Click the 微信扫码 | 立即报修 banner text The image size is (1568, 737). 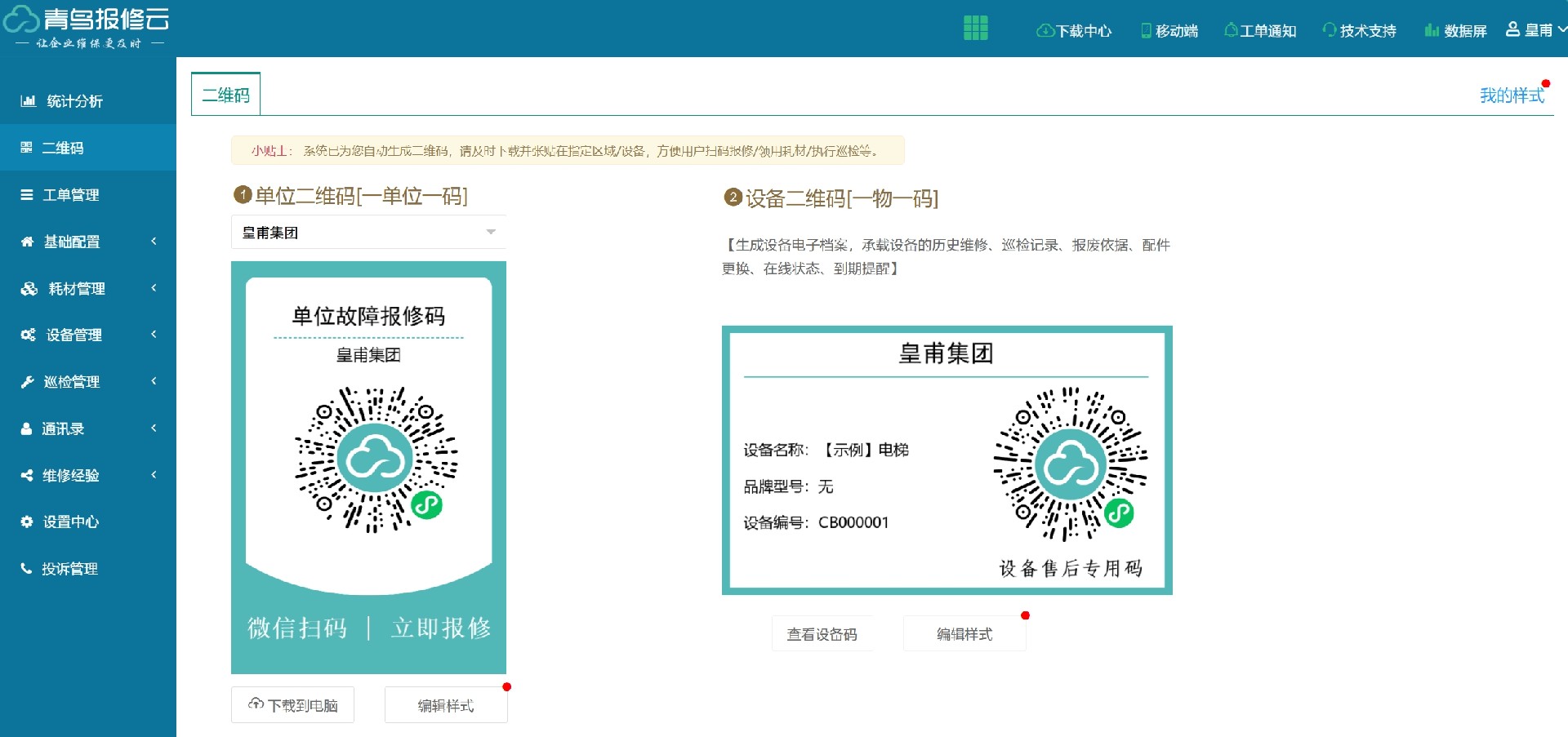369,628
